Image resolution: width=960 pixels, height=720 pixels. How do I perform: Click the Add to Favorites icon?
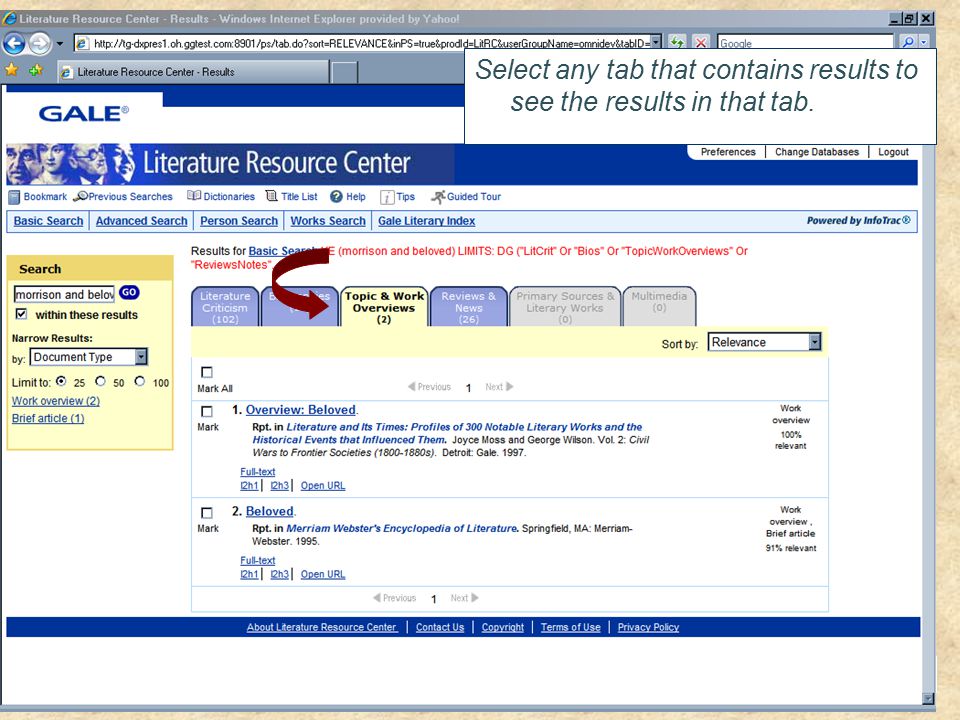click(35, 70)
